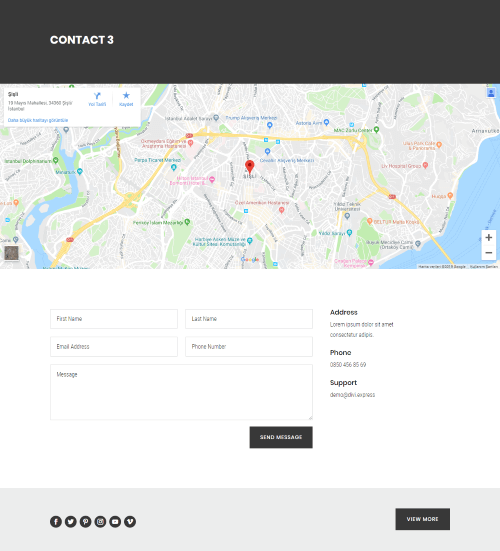
Task: Click Feriköy İslam Mezarlığı marker
Action: (187, 222)
